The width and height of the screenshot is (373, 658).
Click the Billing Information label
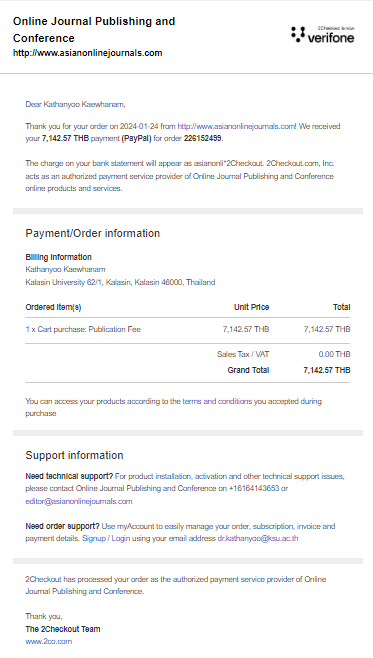tap(58, 257)
